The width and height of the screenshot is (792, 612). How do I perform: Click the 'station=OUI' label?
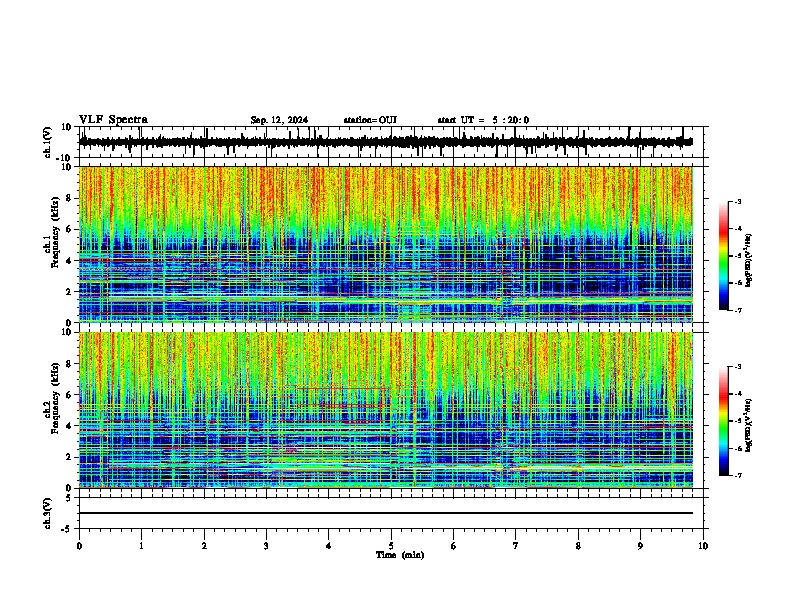(x=370, y=120)
